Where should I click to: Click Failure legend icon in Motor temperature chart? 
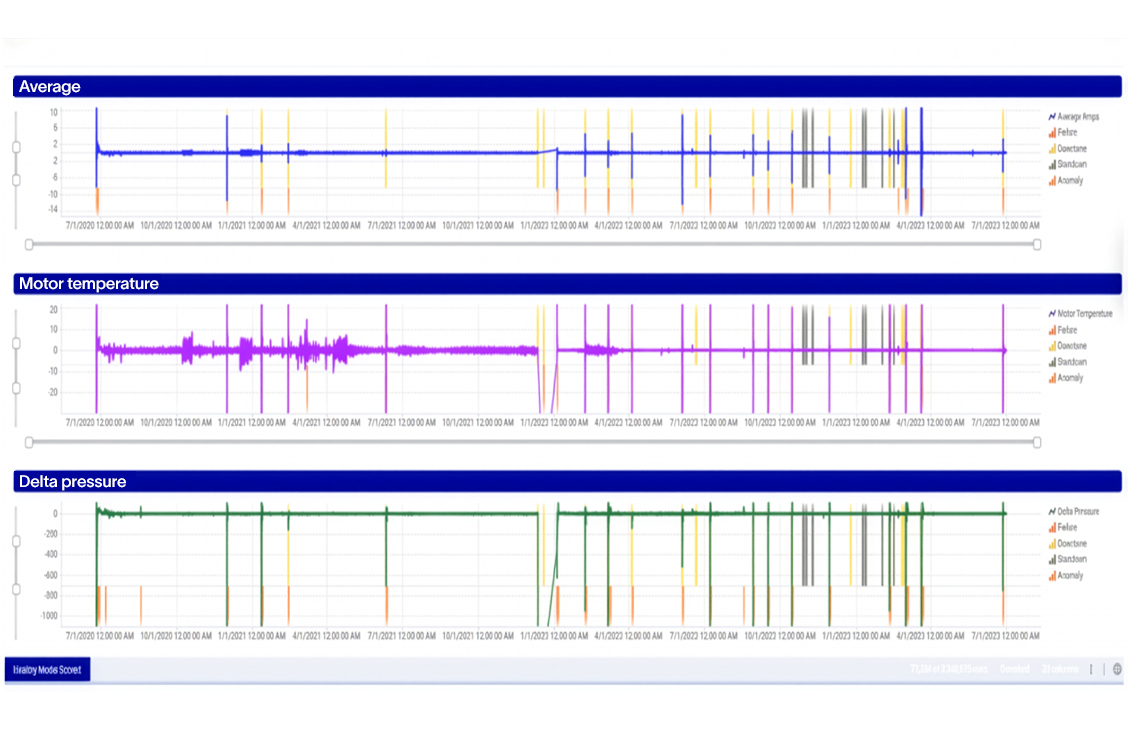click(x=1051, y=330)
